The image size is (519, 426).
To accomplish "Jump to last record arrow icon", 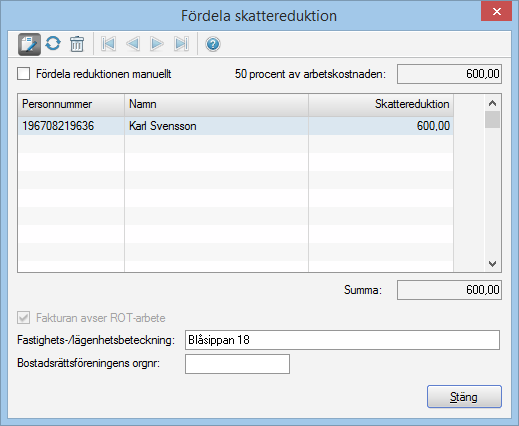I will (x=181, y=44).
